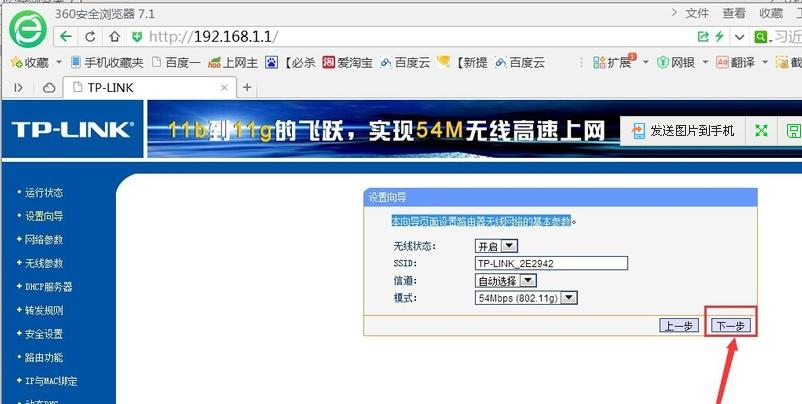Viewport: 802px width, 404px height.
Task: Reload the page with the refresh icon
Action: coord(90,36)
